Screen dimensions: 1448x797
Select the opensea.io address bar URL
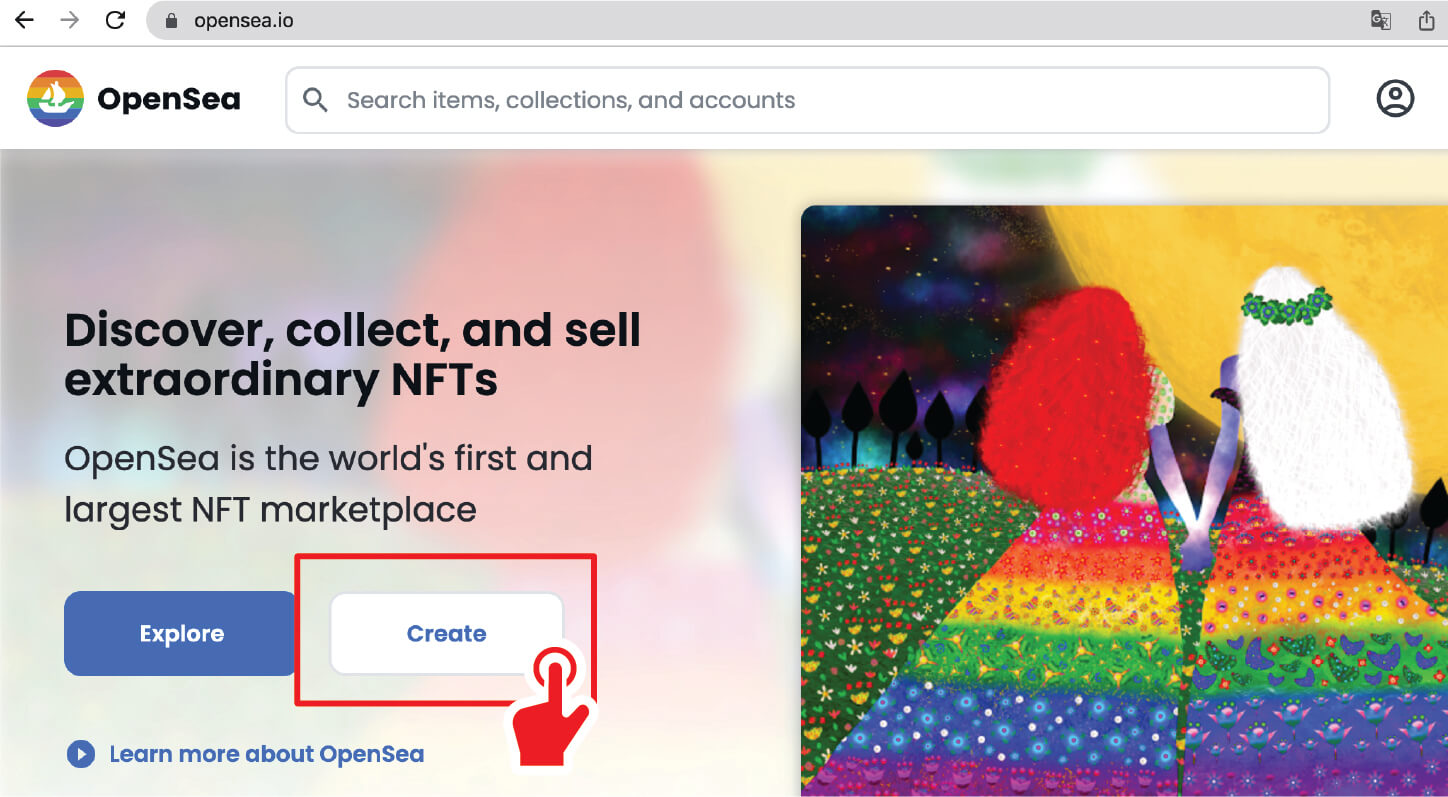click(244, 20)
